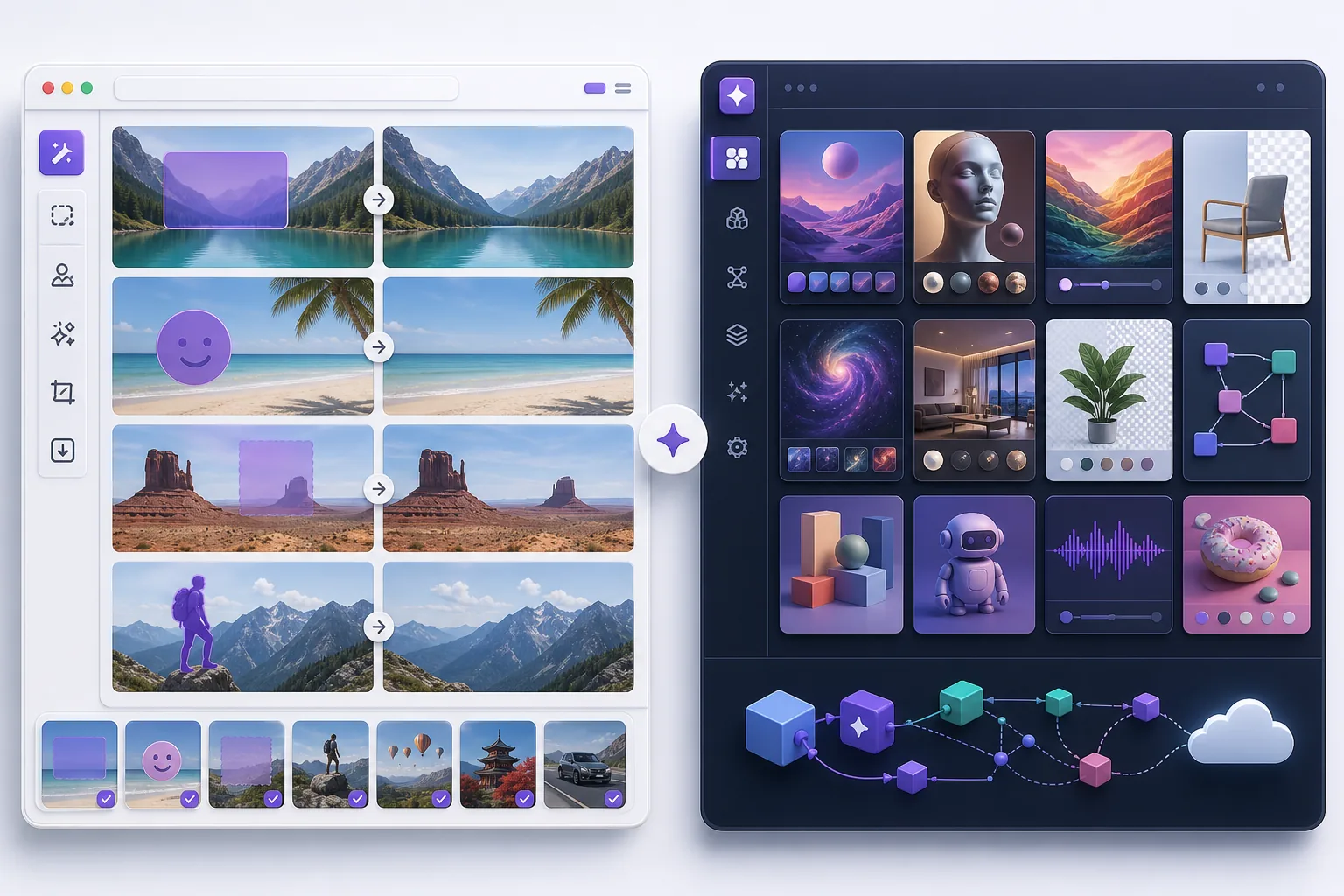
Task: Open the 3D cube models section
Action: (x=737, y=219)
